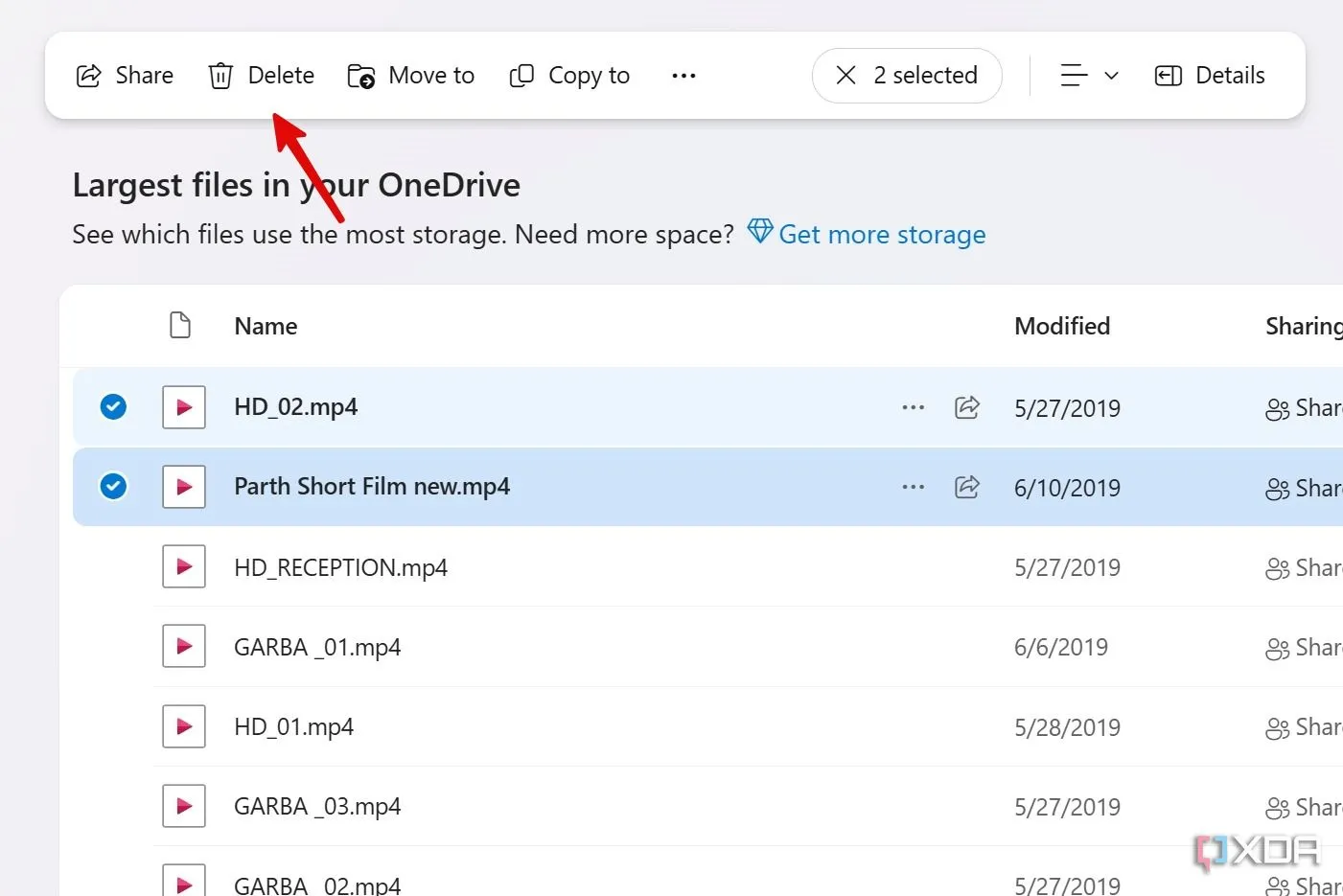
Task: Share Parth Short Film new.mp4 via row icon
Action: click(x=967, y=487)
